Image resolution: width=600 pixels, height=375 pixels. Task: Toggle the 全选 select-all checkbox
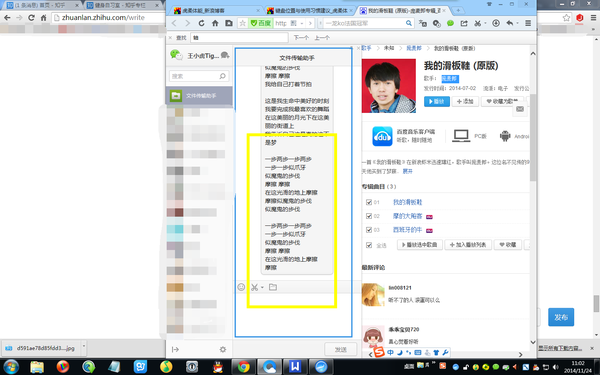pos(369,245)
